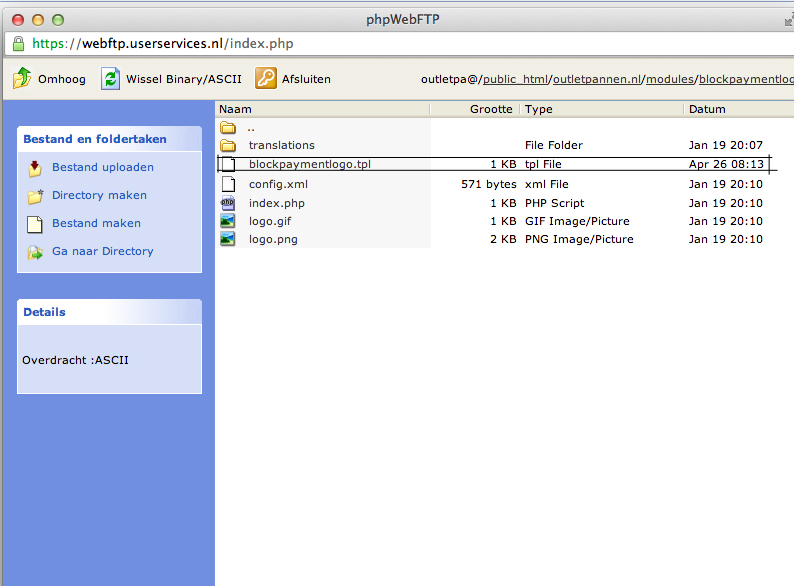Click the Bestand maken blank page icon
The height and width of the screenshot is (586, 794).
tap(34, 224)
